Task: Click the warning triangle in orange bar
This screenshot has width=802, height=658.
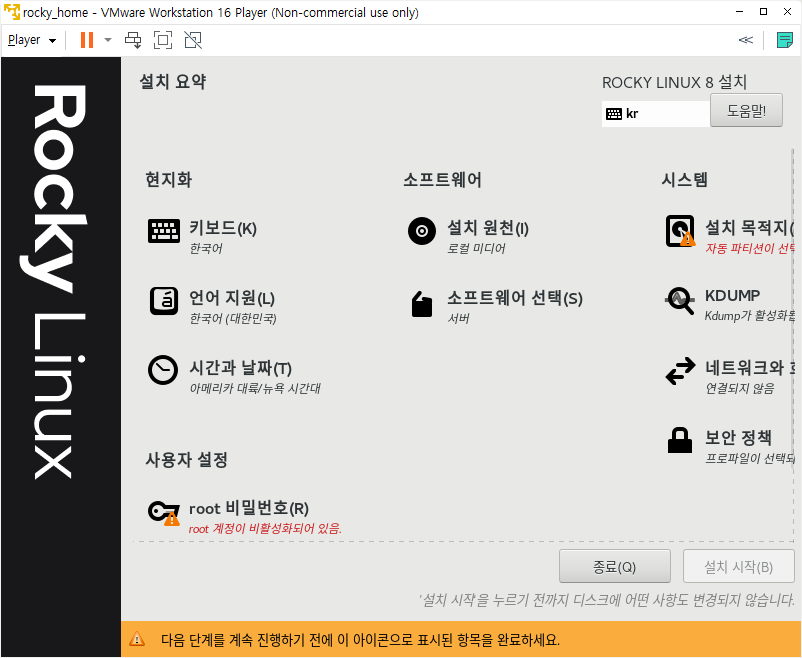Action: 137,639
